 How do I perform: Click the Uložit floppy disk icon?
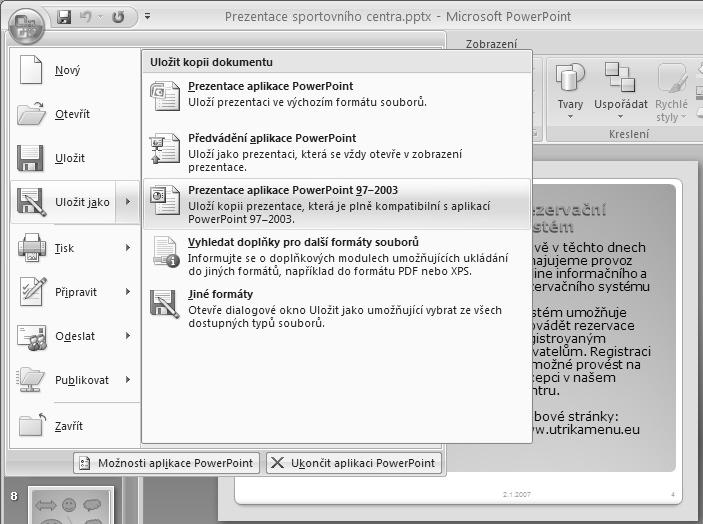coord(30,158)
